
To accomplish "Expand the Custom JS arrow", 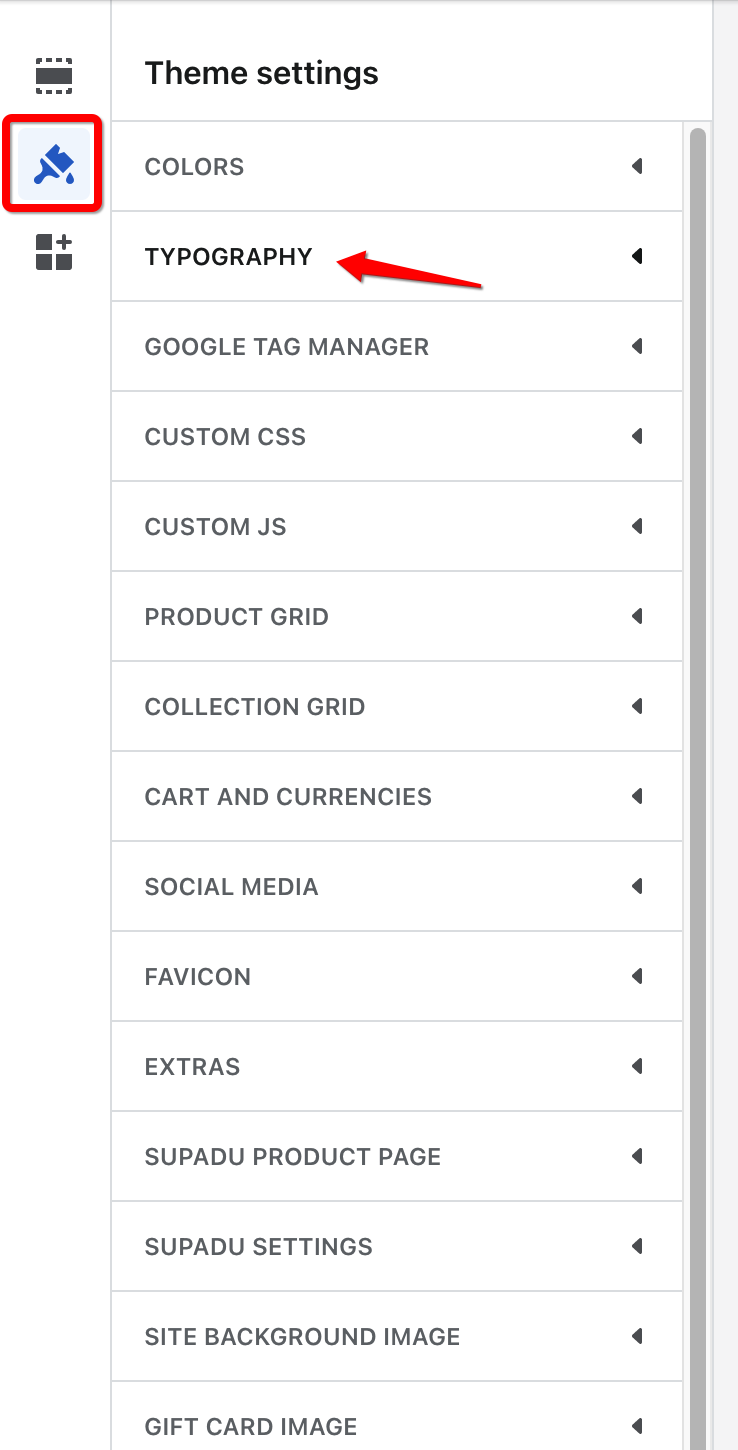I will click(637, 526).
